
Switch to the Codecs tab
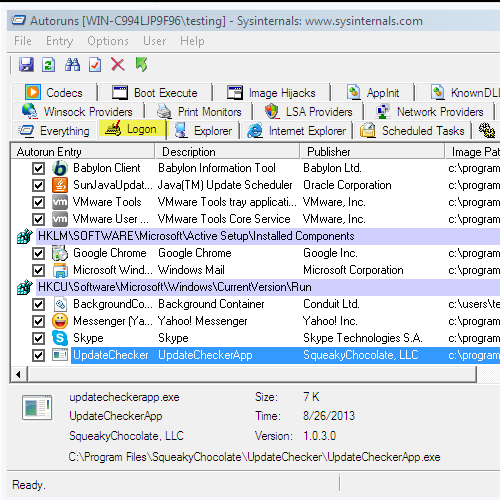[54, 92]
